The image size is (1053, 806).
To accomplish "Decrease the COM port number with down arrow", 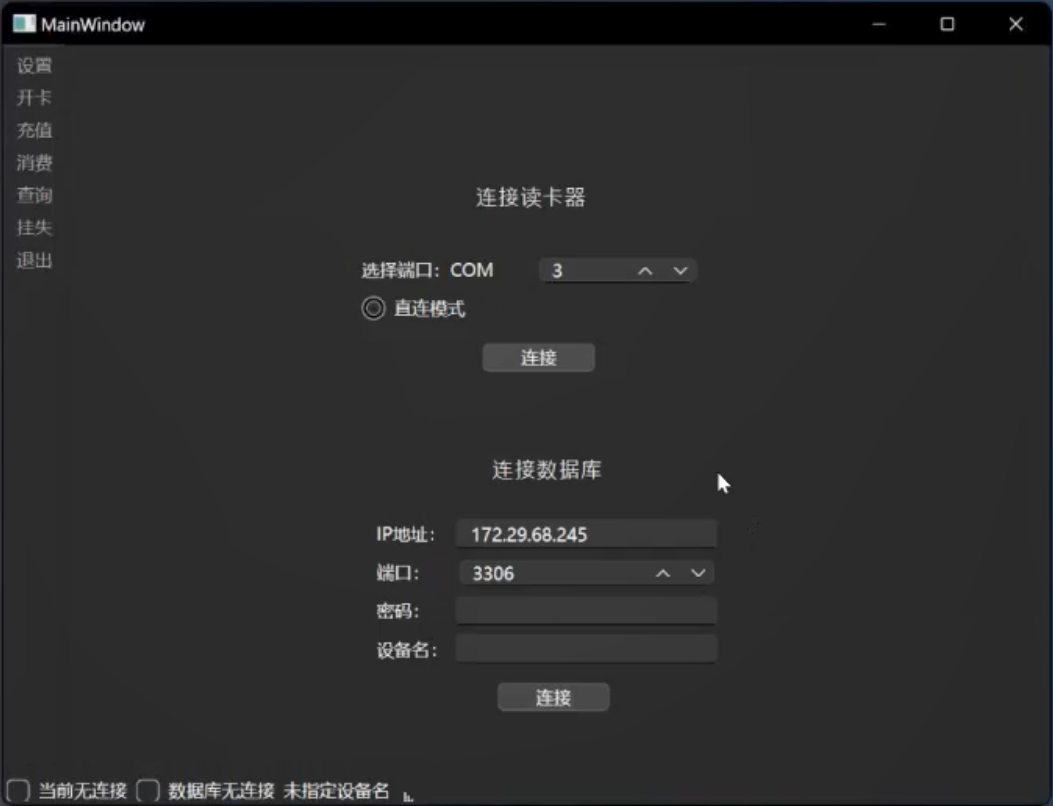I will (x=680, y=271).
